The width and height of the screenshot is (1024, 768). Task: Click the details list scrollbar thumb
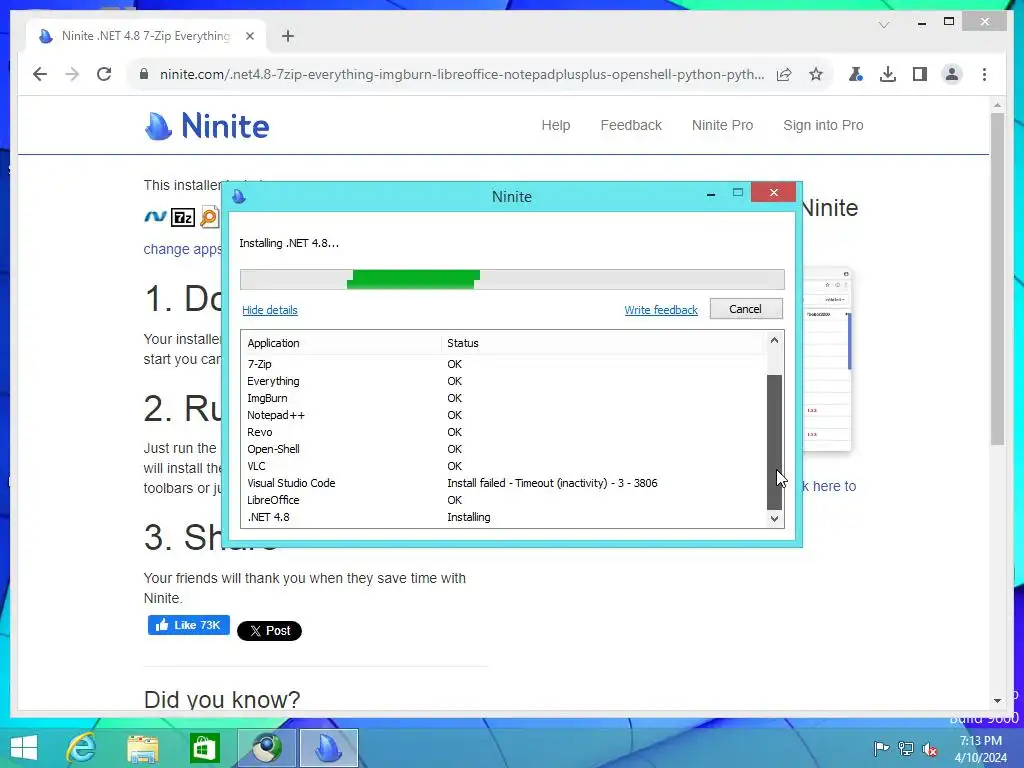(x=774, y=442)
